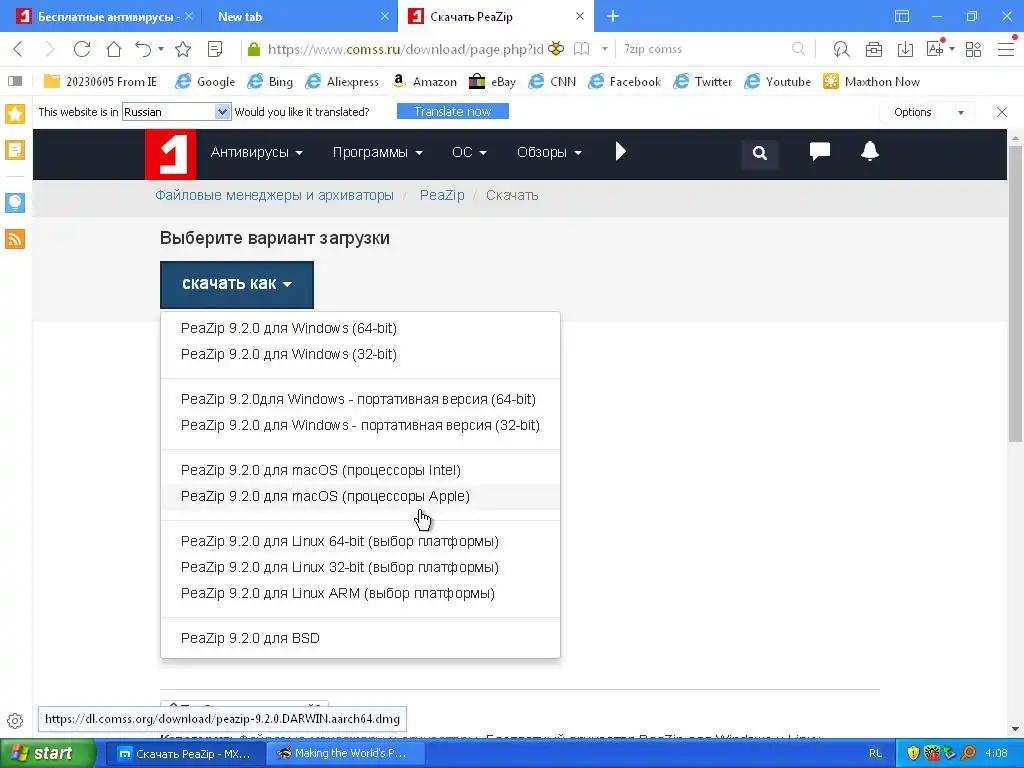The height and width of the screenshot is (768, 1024).
Task: Click the Comss red logo
Action: click(170, 154)
